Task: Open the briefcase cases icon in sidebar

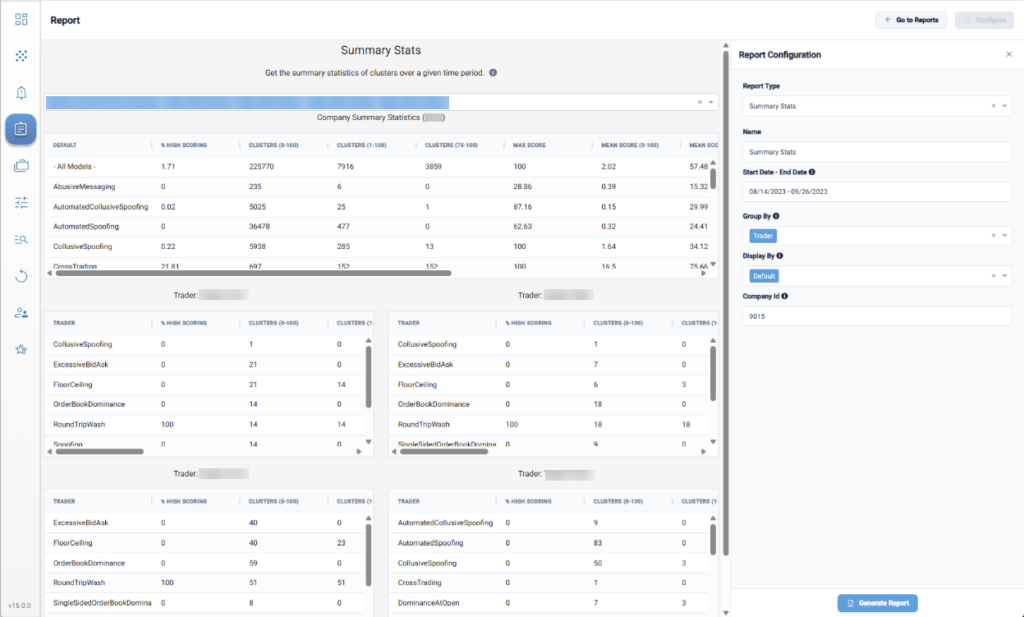Action: coord(21,166)
